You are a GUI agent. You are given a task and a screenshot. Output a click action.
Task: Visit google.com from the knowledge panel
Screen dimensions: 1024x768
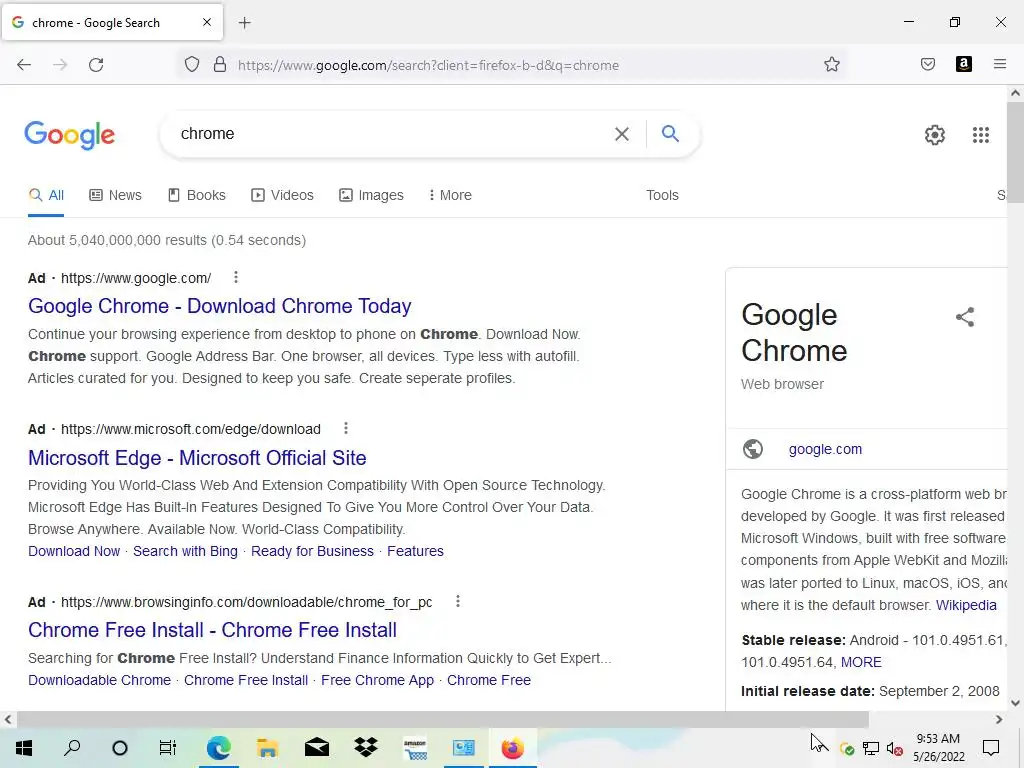[x=825, y=449]
